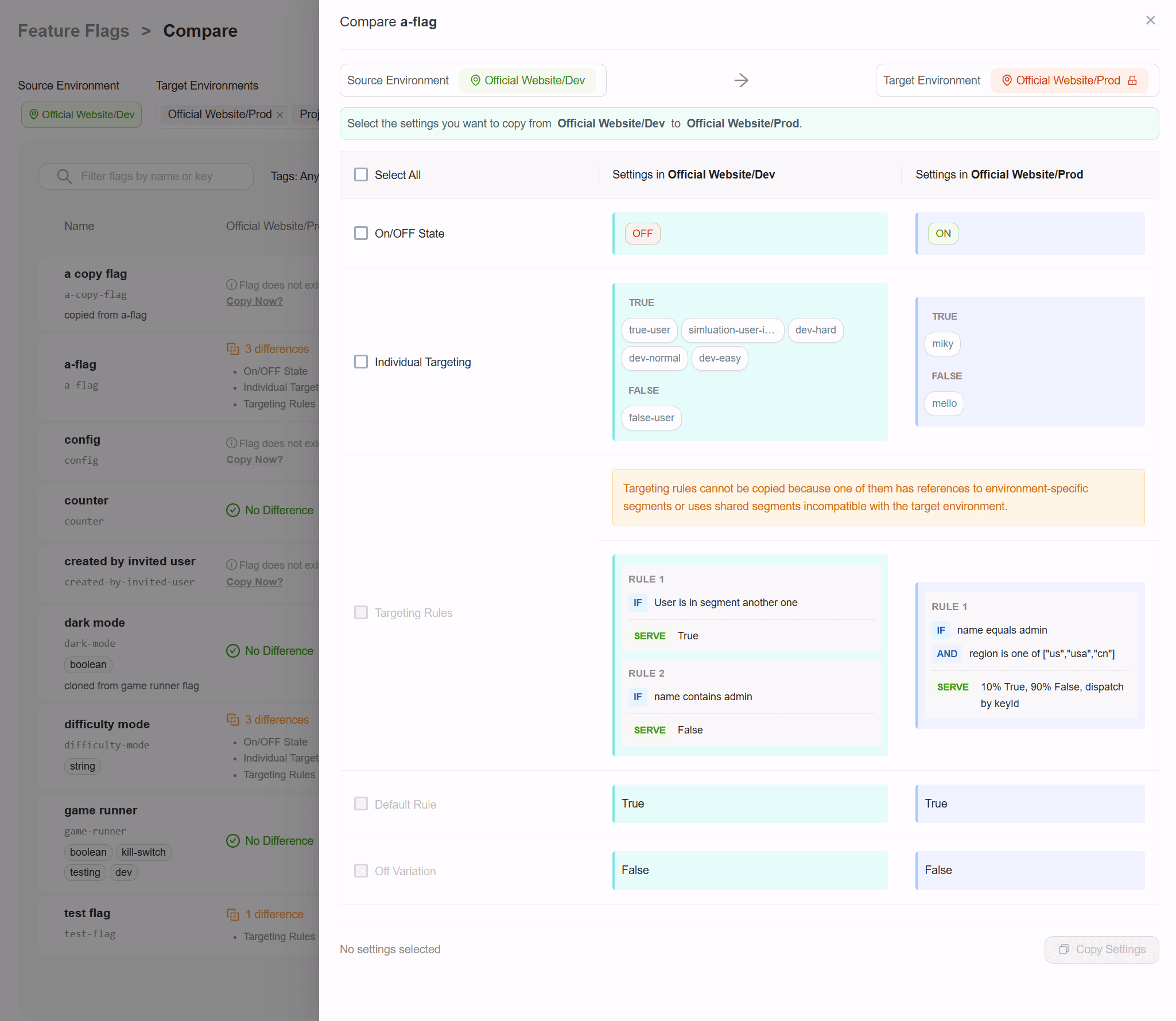Screen dimensions: 1176x1021
Task: Close the Compare a-flag panel
Action: coord(1150,21)
